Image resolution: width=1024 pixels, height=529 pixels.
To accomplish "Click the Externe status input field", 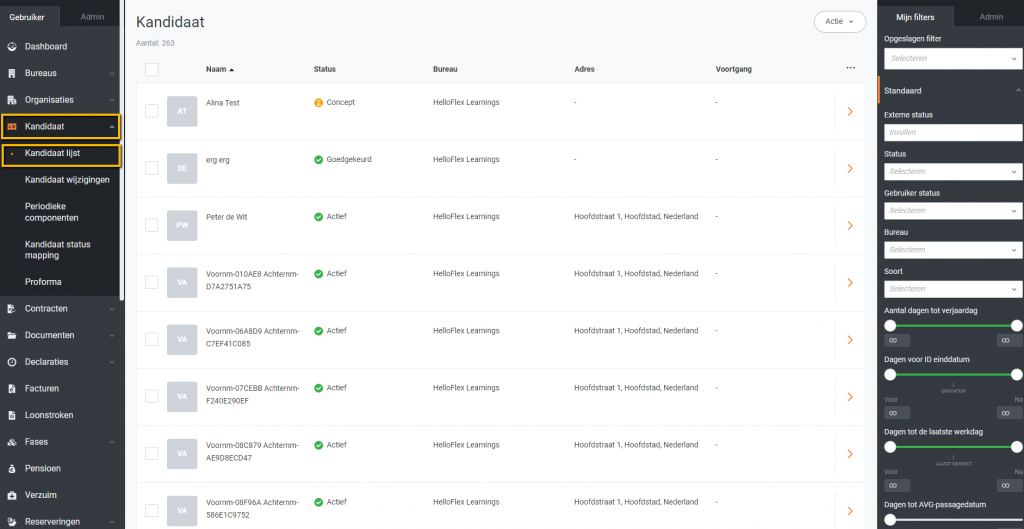I will [x=951, y=132].
